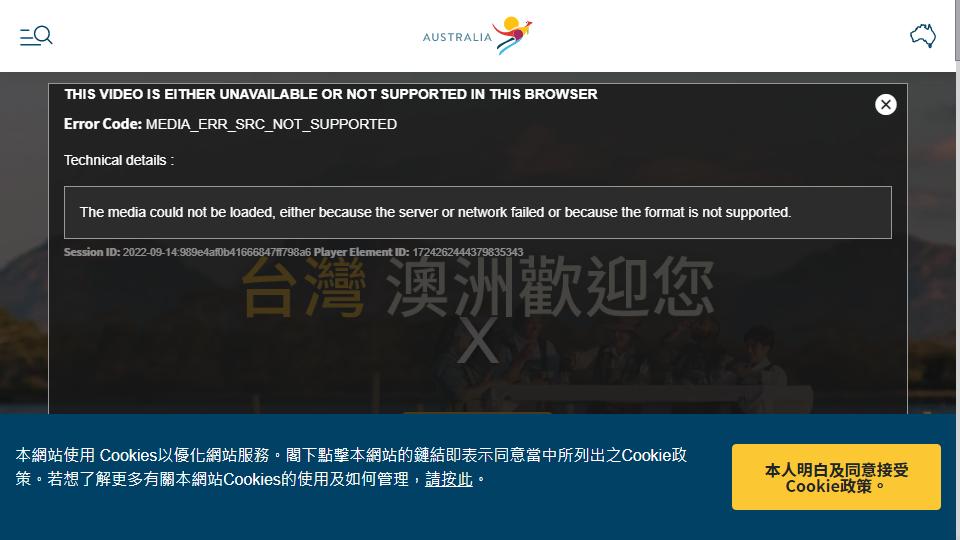Click the magnifier search icon
Image resolution: width=960 pixels, height=540 pixels.
tap(43, 35)
